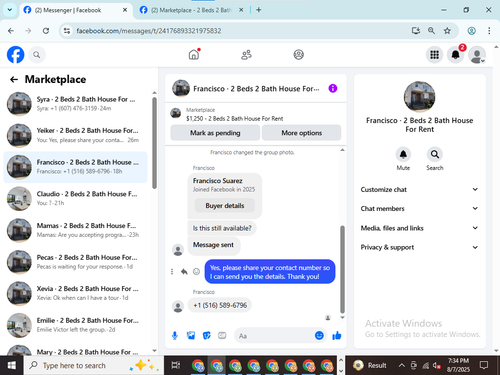Click More options button
This screenshot has height=375, width=500.
(301, 133)
